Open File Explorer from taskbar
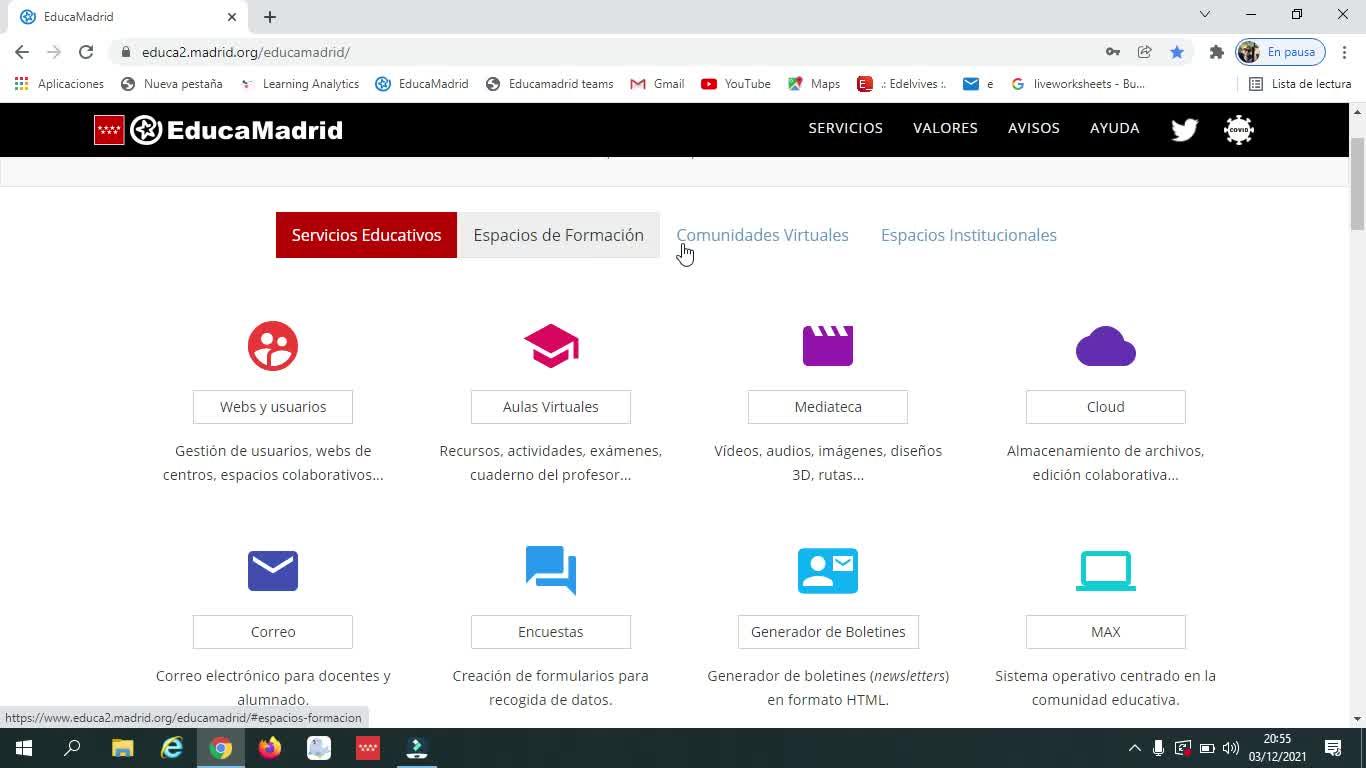The width and height of the screenshot is (1366, 768). [122, 748]
